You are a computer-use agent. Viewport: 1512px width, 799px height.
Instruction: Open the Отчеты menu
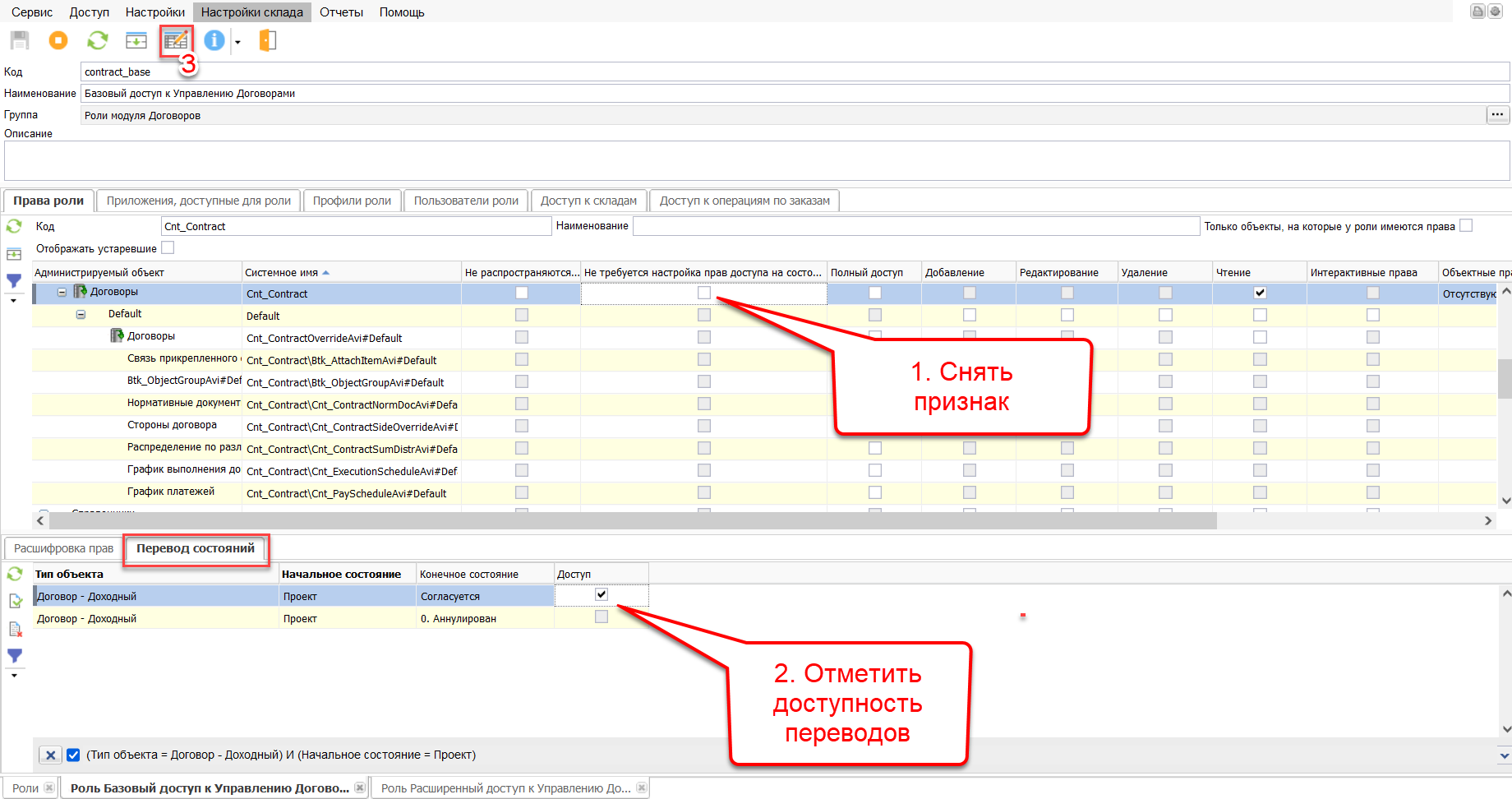pyautogui.click(x=341, y=12)
